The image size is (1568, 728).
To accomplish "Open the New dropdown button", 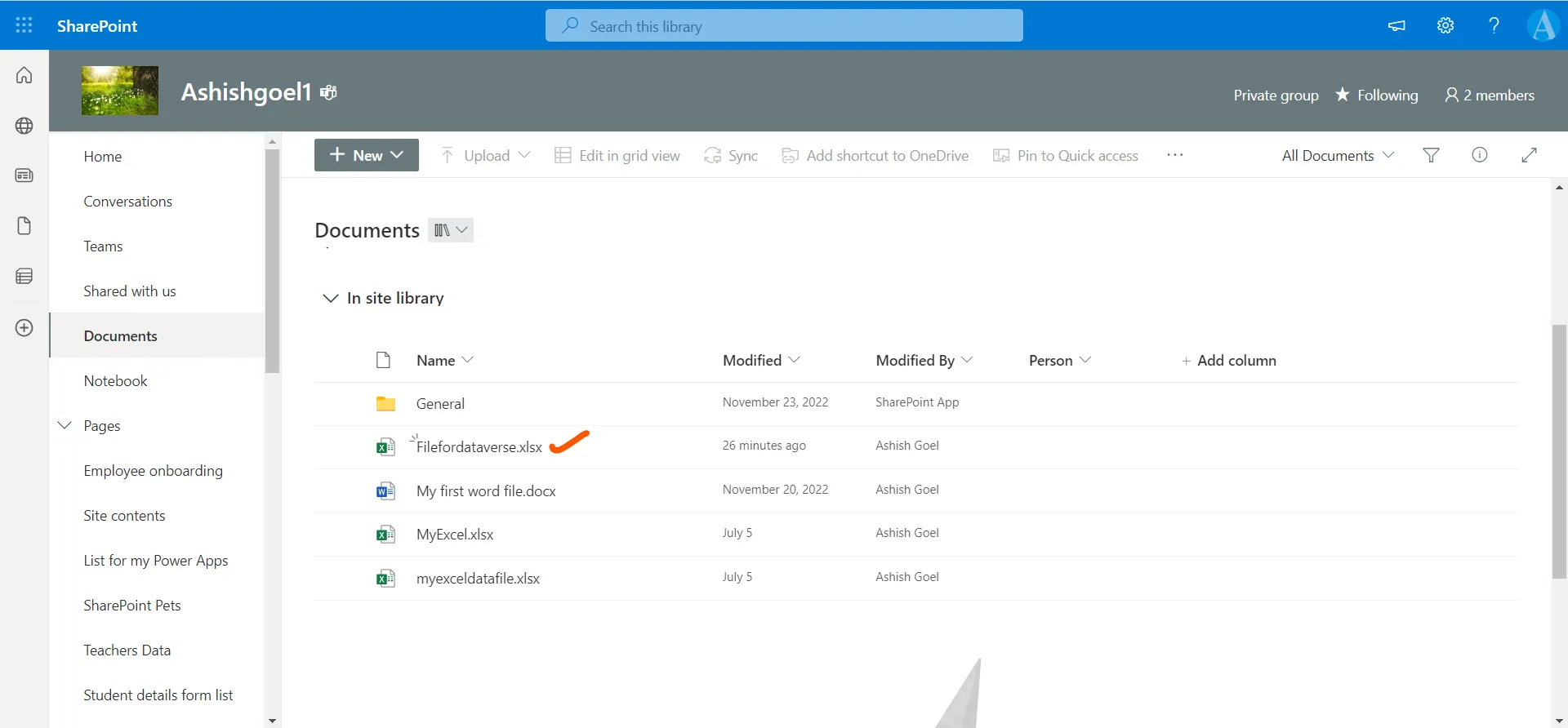I will (x=367, y=155).
